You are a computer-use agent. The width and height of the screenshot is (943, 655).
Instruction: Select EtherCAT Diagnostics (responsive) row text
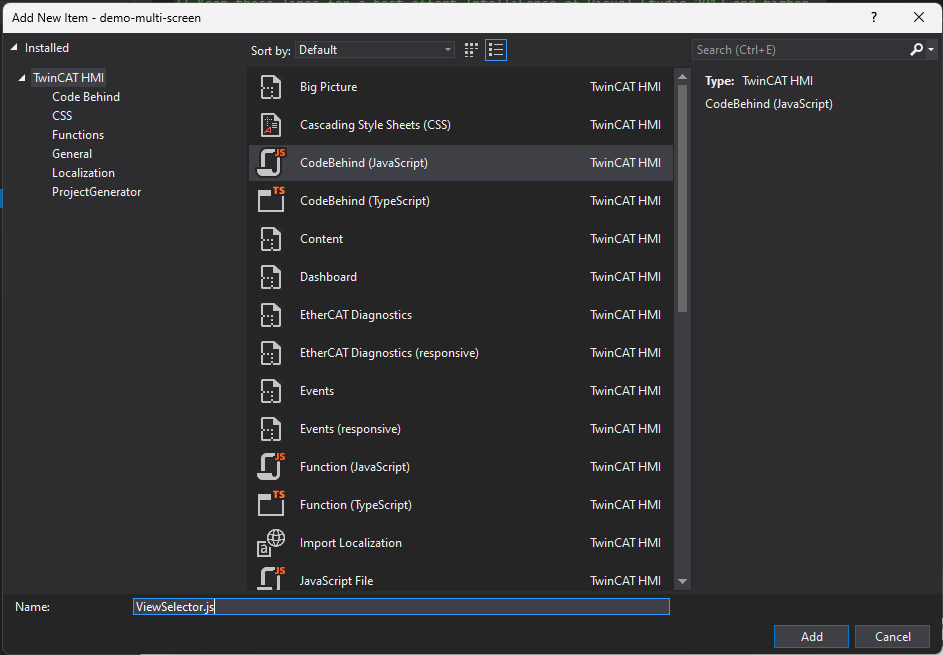pos(389,353)
